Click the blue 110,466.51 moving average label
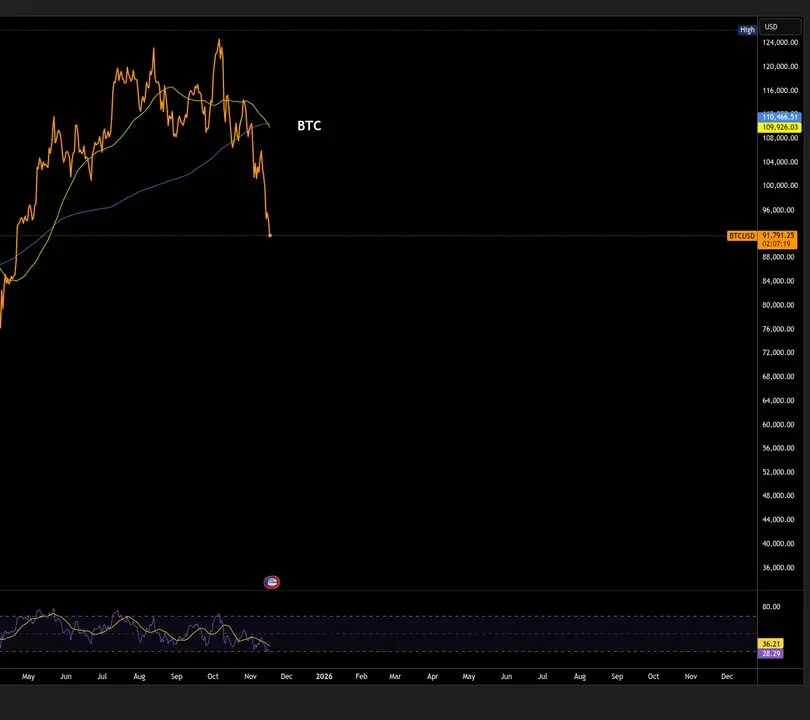Screen dimensions: 810x720 (780, 117)
